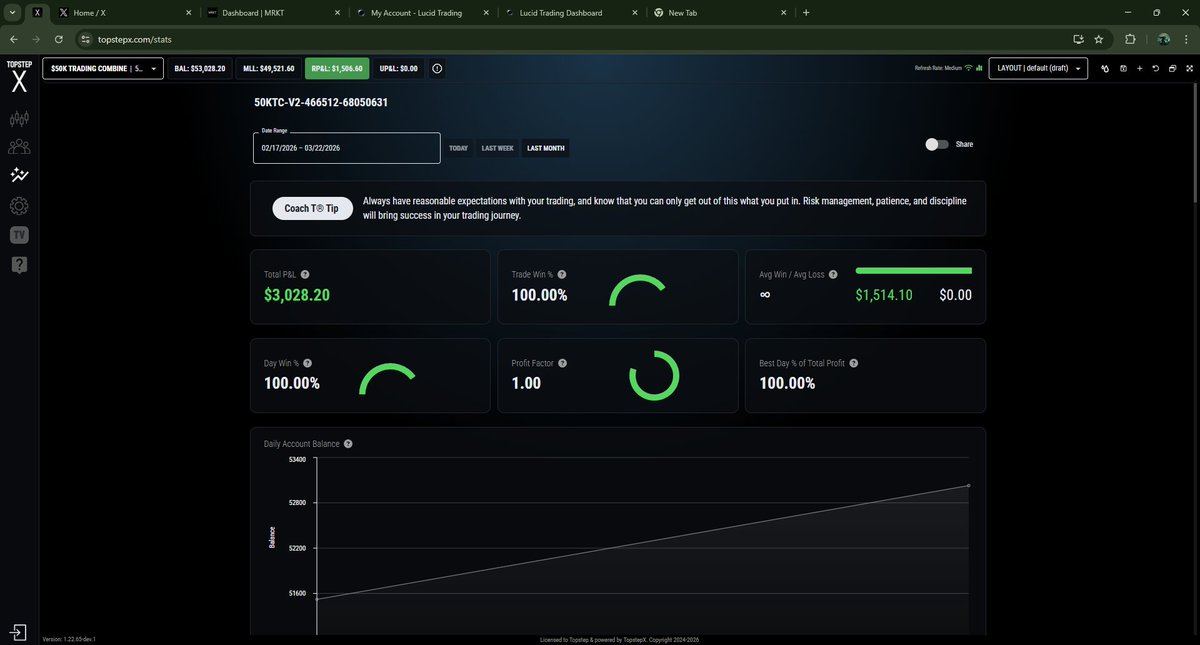Click the TopstepX logo
Viewport: 1200px width, 645px height.
(19, 78)
